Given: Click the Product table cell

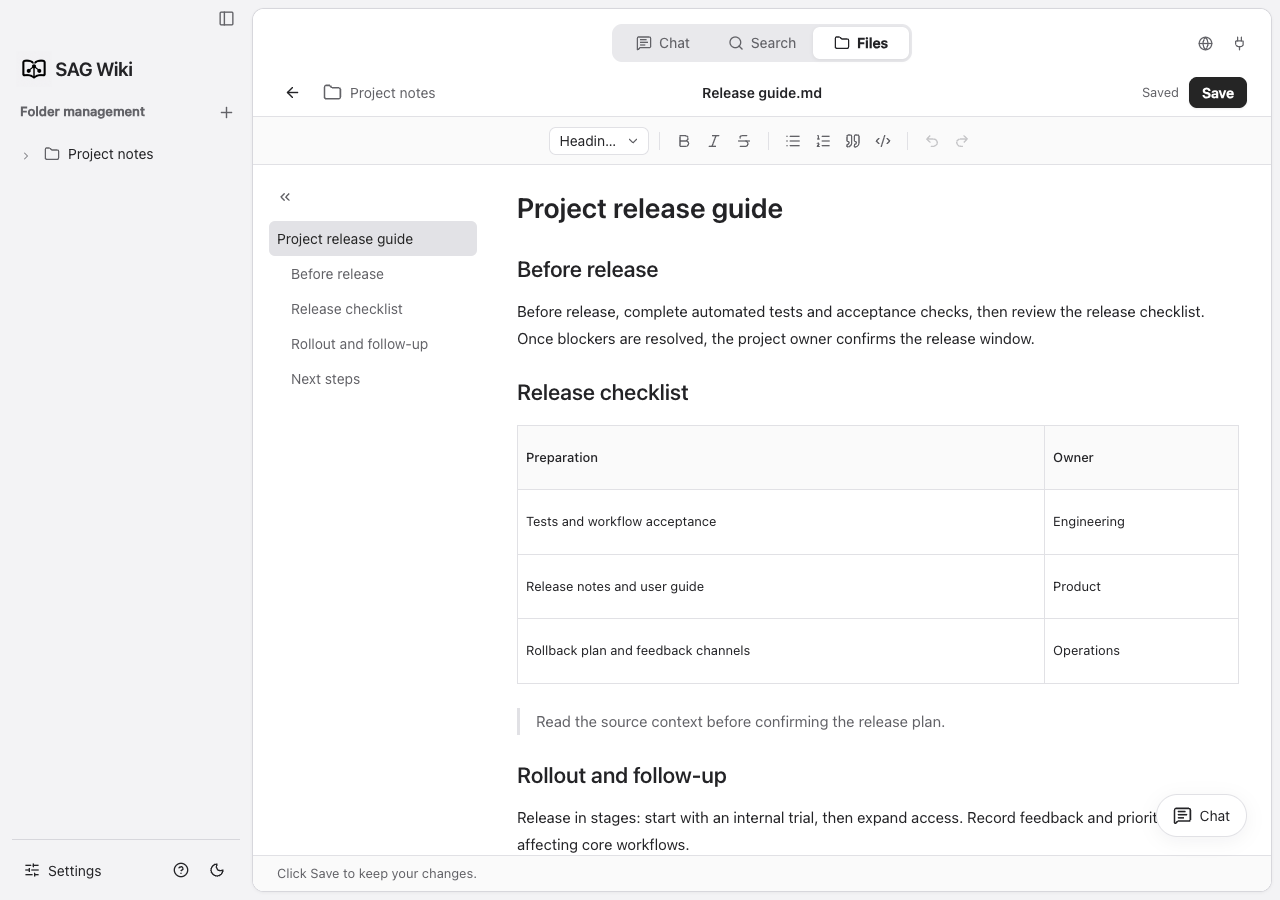Looking at the screenshot, I should tap(1141, 586).
